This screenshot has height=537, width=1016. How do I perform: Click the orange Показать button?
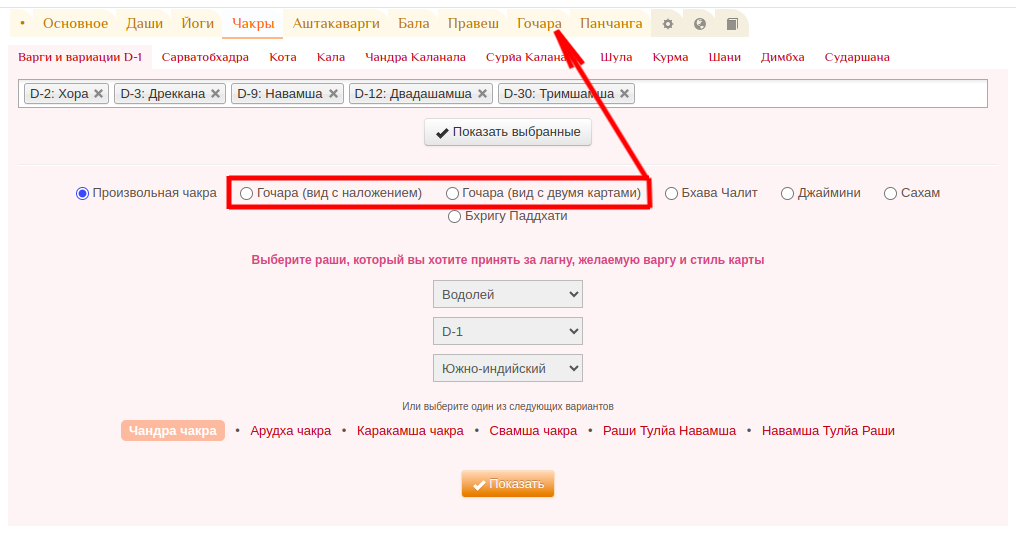(x=508, y=484)
